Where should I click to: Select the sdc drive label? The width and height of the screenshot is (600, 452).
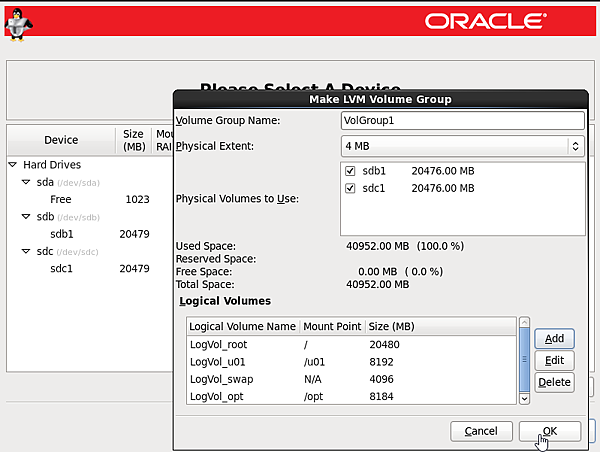[45, 251]
